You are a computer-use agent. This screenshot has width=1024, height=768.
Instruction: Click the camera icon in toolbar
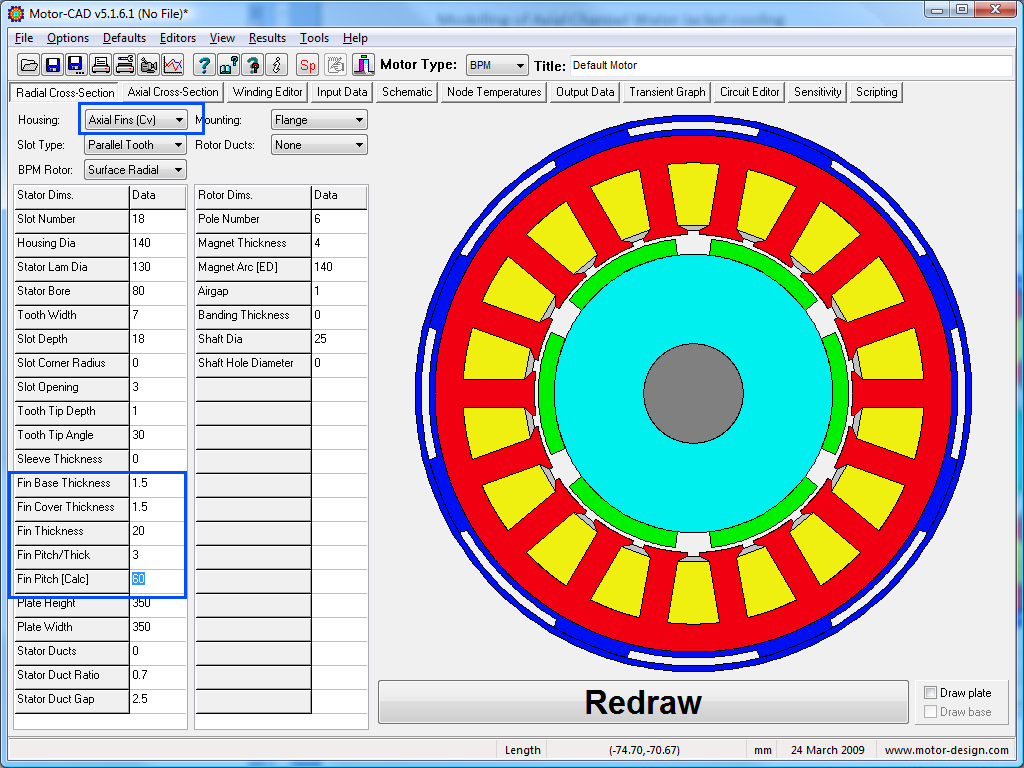(149, 65)
